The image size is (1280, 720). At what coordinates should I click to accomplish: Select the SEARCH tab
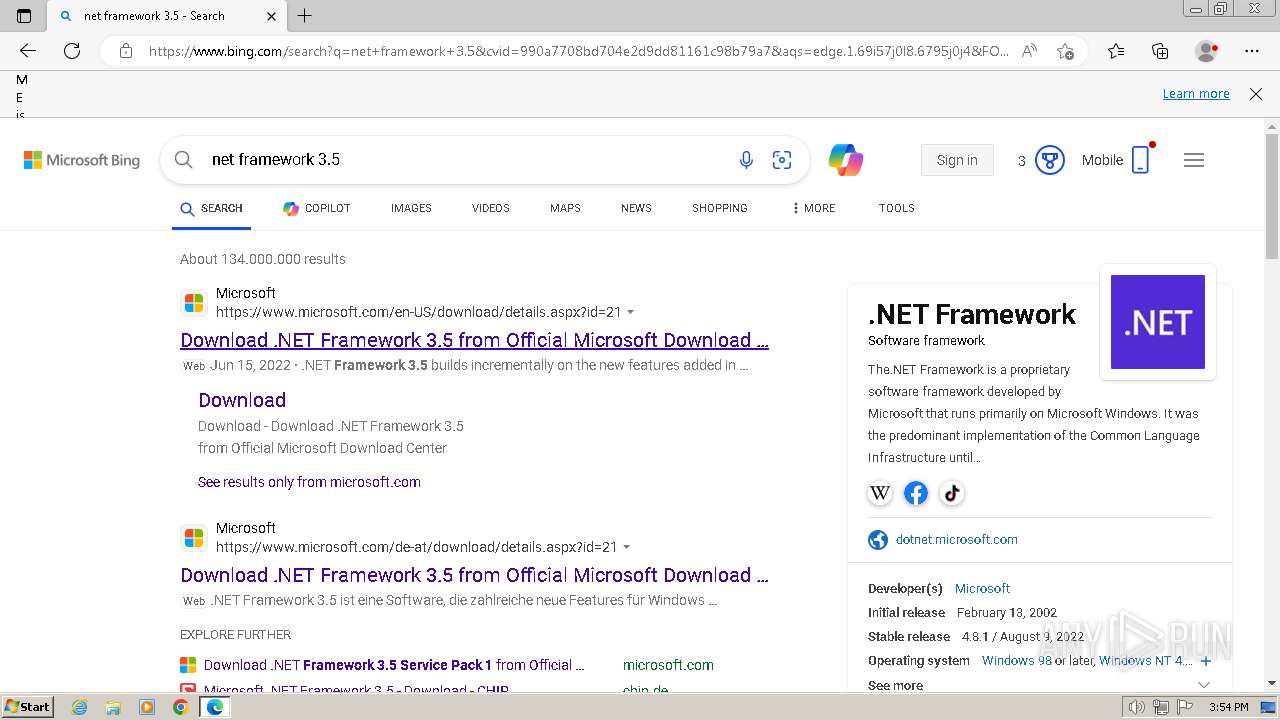click(211, 208)
